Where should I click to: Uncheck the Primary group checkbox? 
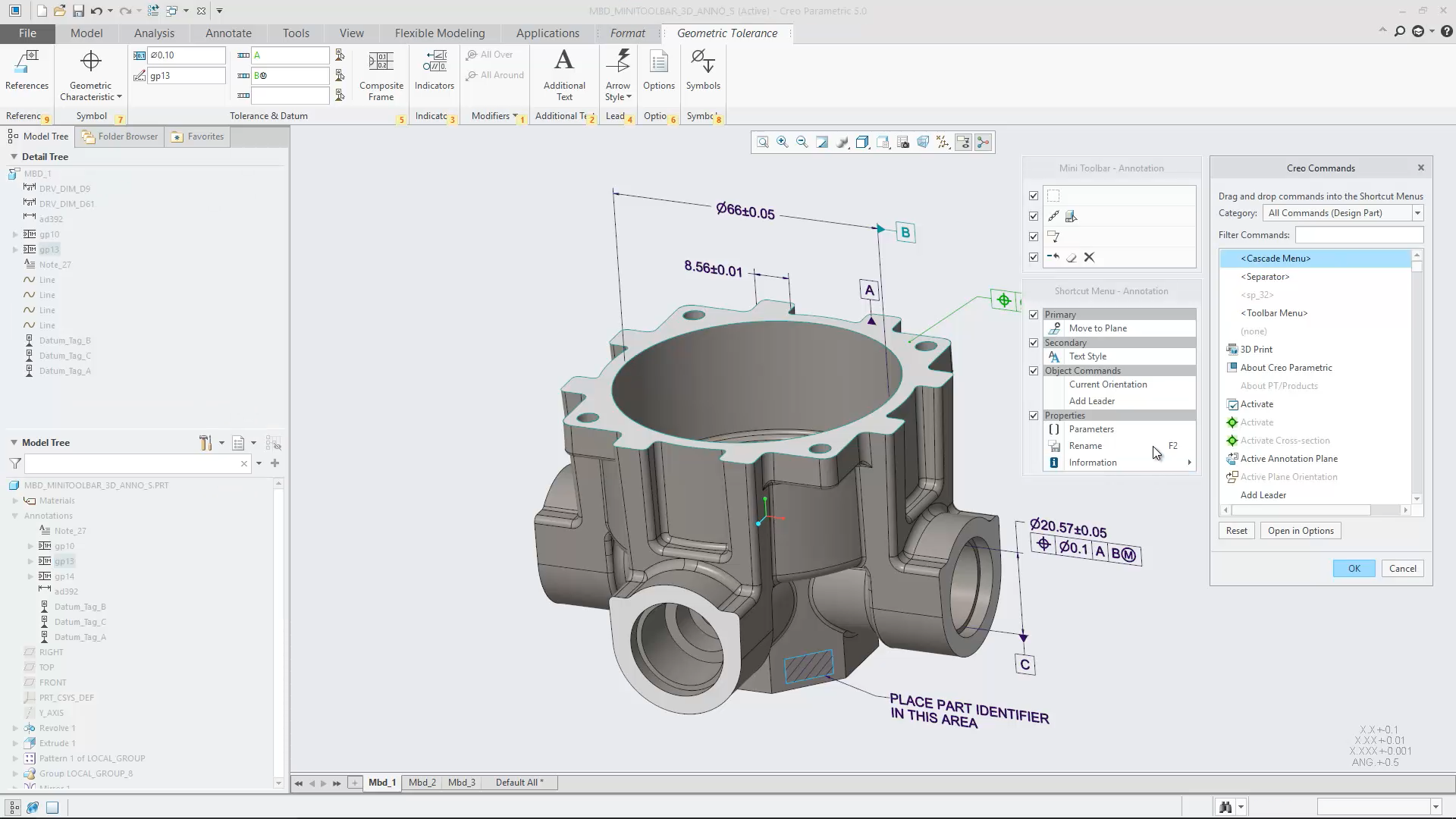click(1033, 314)
